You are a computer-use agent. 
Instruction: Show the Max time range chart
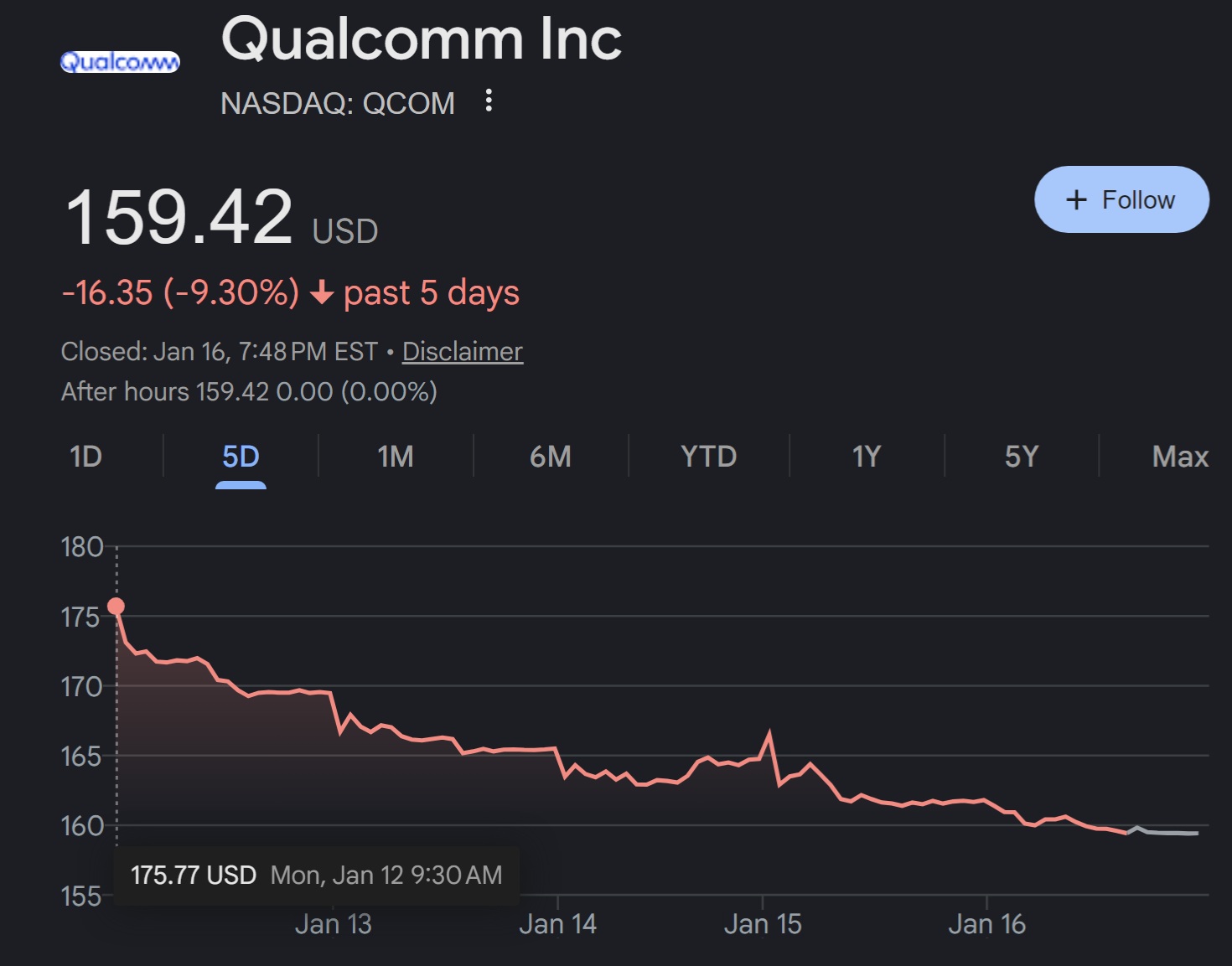pos(1180,457)
